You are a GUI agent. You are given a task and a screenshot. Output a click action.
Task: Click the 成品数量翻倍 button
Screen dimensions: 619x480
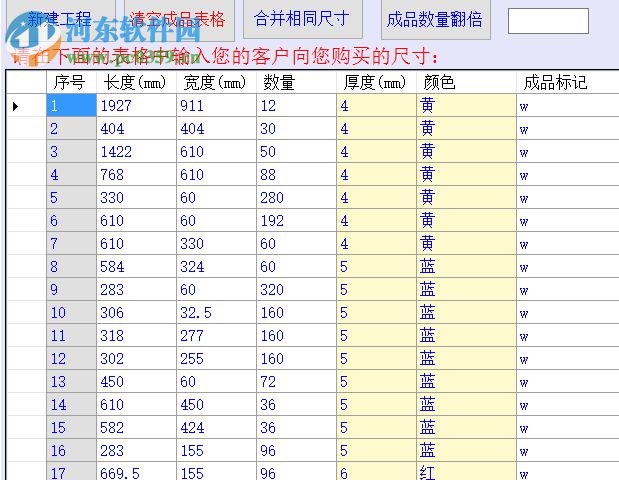[436, 19]
